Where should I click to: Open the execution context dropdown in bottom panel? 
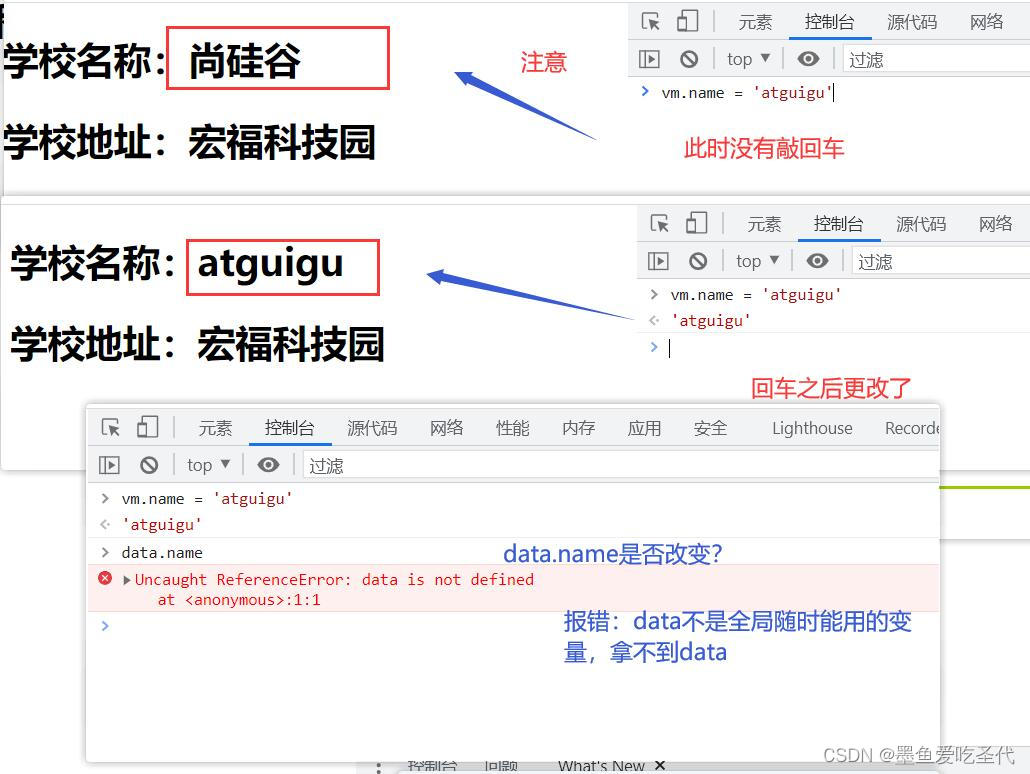(x=208, y=464)
